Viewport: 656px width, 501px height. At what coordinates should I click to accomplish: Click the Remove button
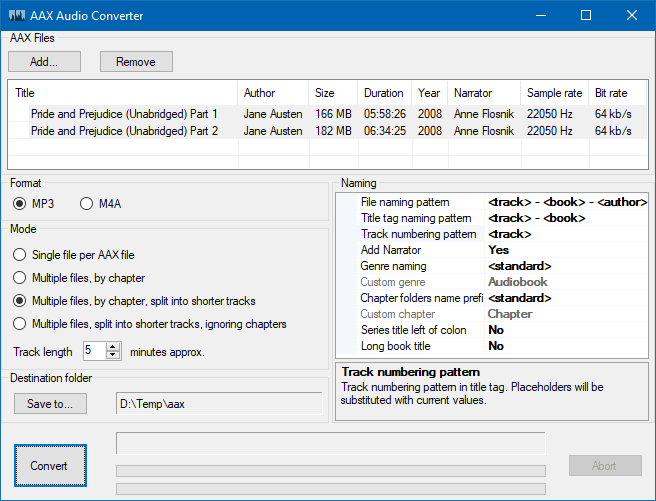click(136, 62)
